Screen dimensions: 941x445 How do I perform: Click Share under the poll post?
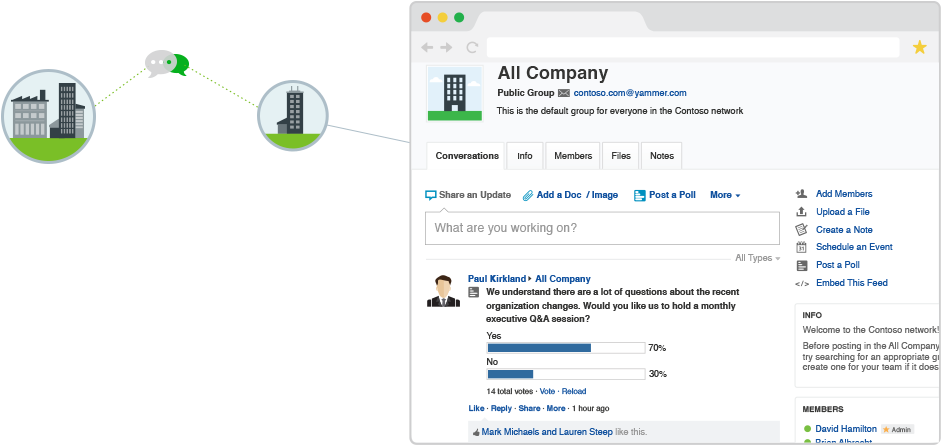(529, 408)
